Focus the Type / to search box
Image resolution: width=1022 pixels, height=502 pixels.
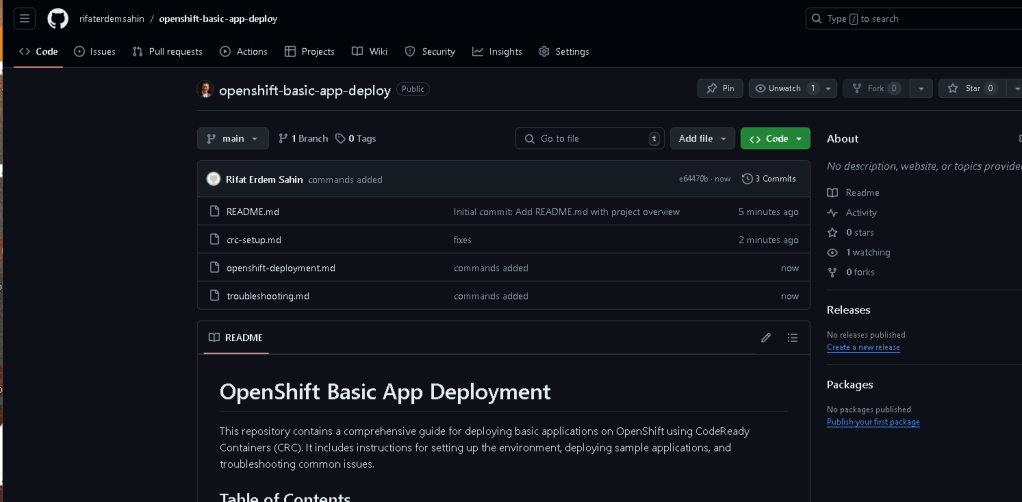click(x=914, y=19)
